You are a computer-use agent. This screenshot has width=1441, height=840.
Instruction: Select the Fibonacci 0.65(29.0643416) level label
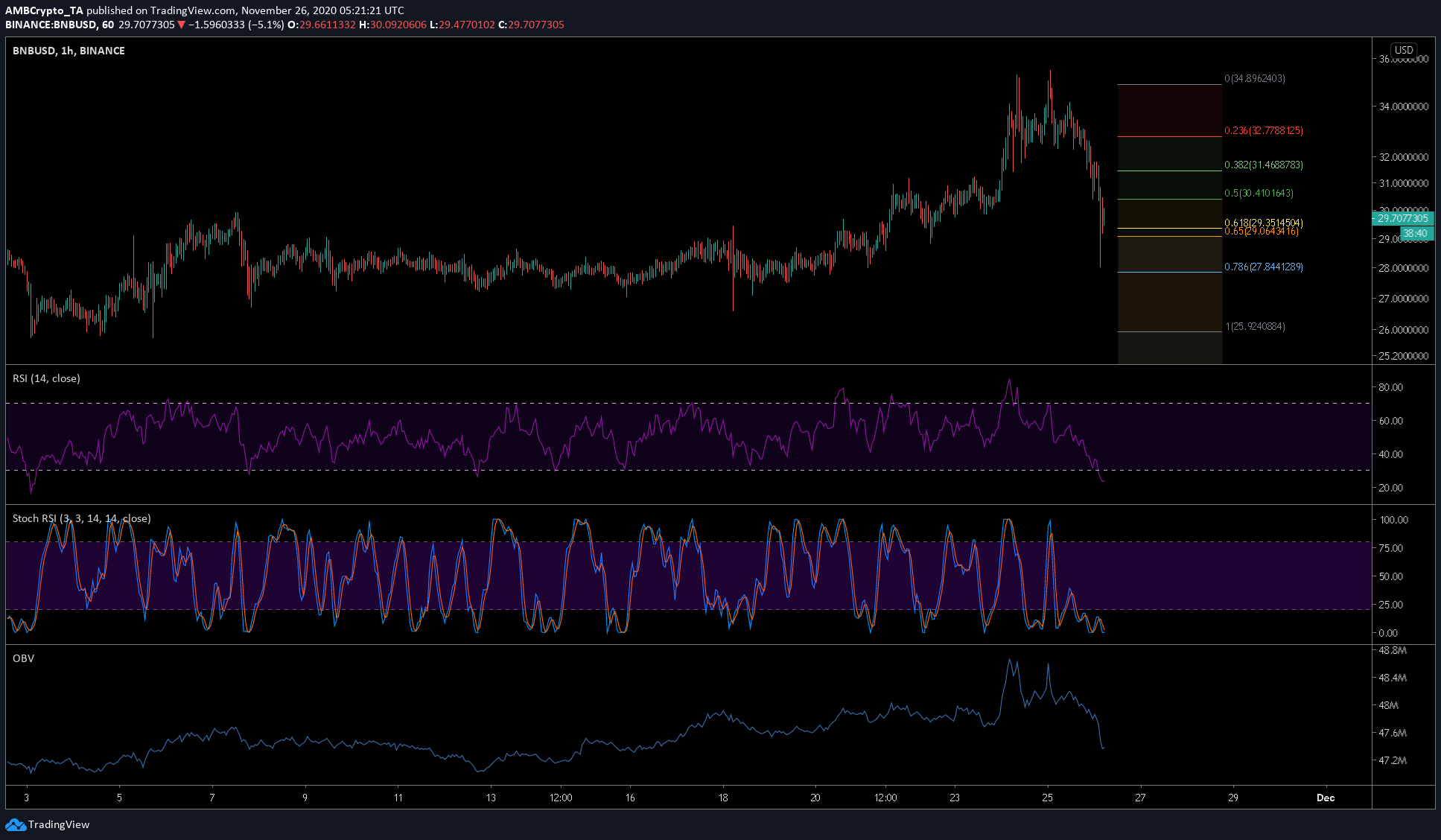(1262, 232)
